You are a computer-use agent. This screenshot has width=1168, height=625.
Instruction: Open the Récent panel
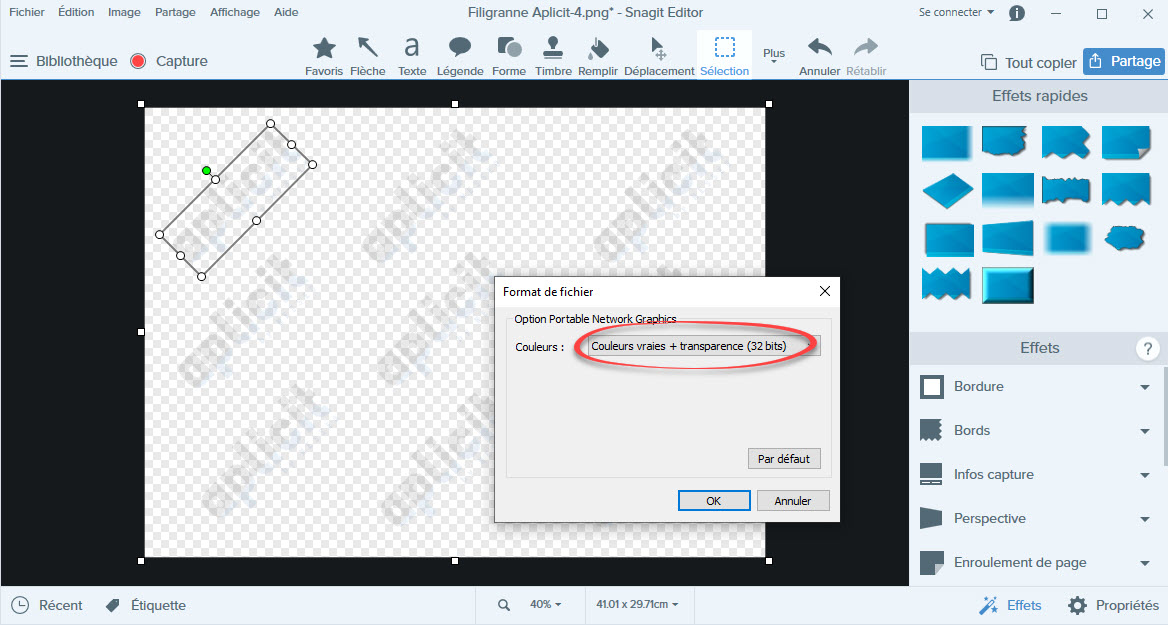click(x=47, y=605)
